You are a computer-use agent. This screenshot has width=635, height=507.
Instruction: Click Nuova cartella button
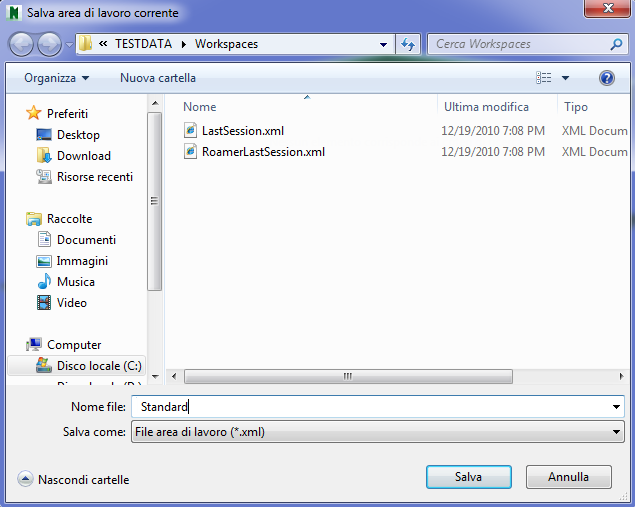click(158, 78)
